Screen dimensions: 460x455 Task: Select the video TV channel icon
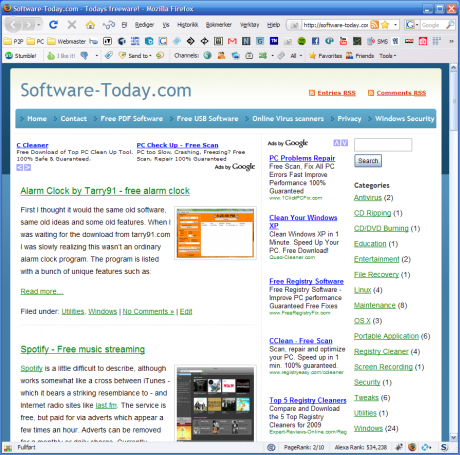click(249, 55)
